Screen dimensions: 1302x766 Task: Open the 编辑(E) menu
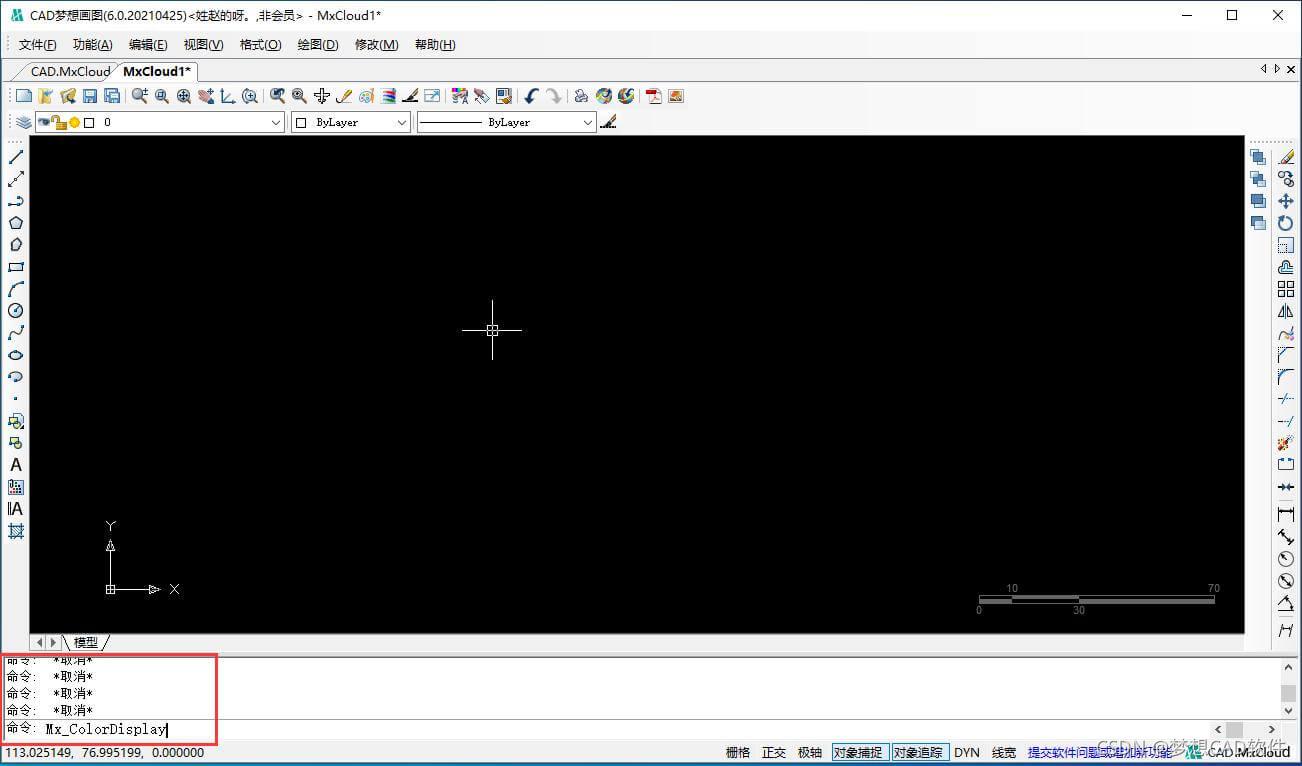tap(148, 45)
